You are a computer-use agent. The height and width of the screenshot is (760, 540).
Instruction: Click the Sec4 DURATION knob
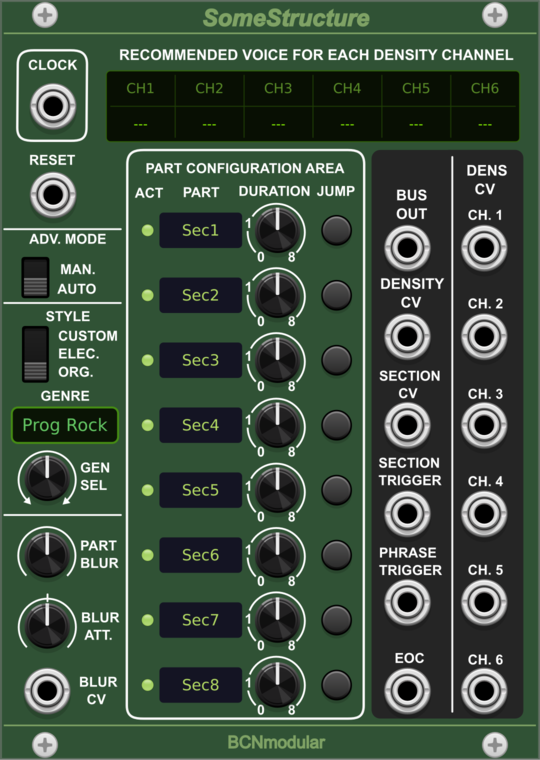(x=277, y=425)
